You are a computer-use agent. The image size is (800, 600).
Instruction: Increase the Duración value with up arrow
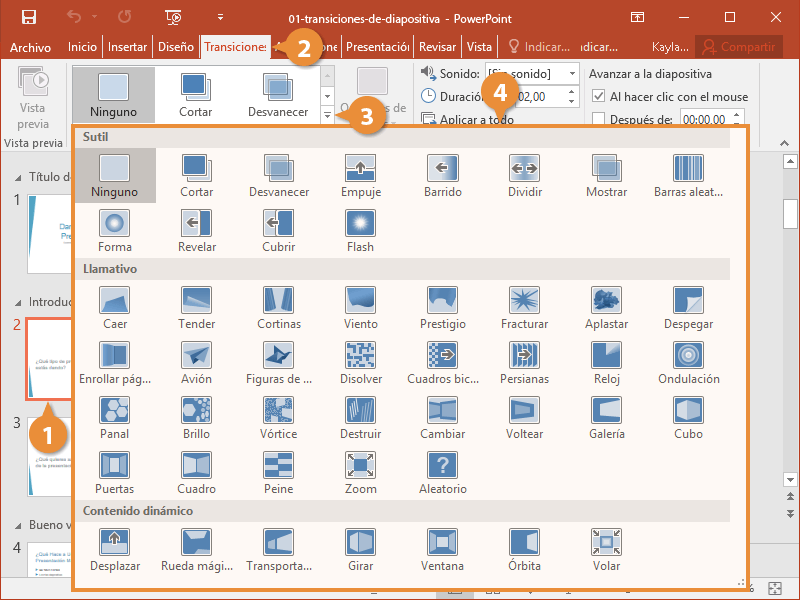point(571,92)
